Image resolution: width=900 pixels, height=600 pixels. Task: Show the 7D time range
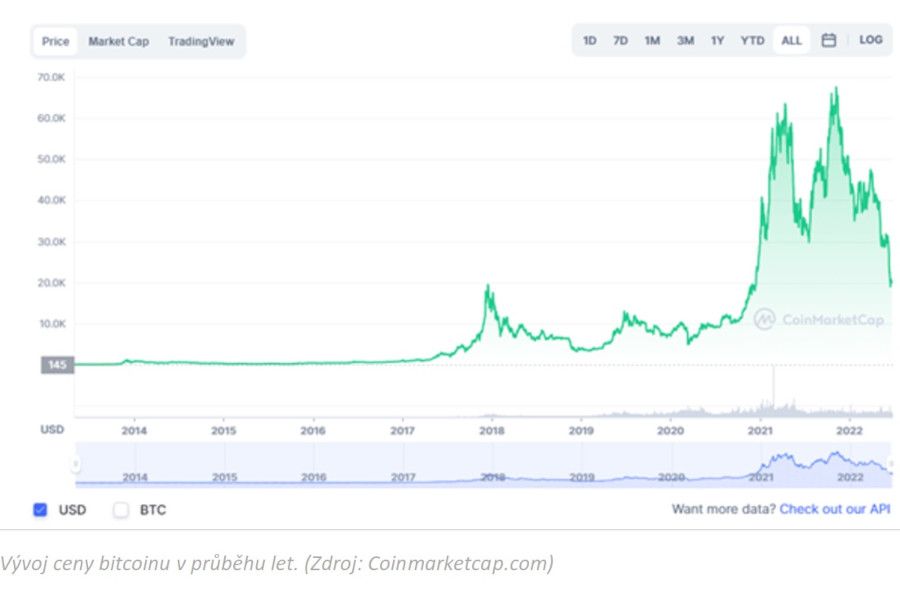coord(620,40)
